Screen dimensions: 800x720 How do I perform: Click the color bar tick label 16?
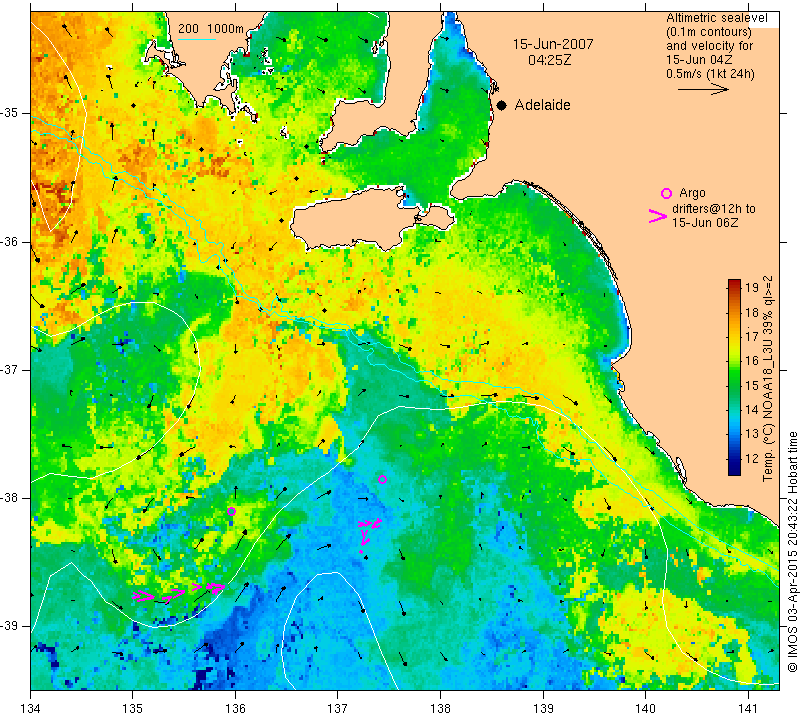pos(752,360)
